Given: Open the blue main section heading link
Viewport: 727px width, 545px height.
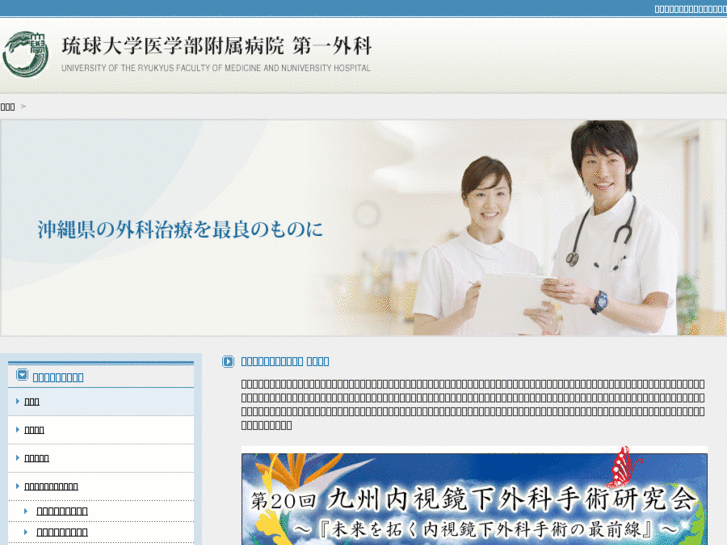Looking at the screenshot, I should point(285,362).
